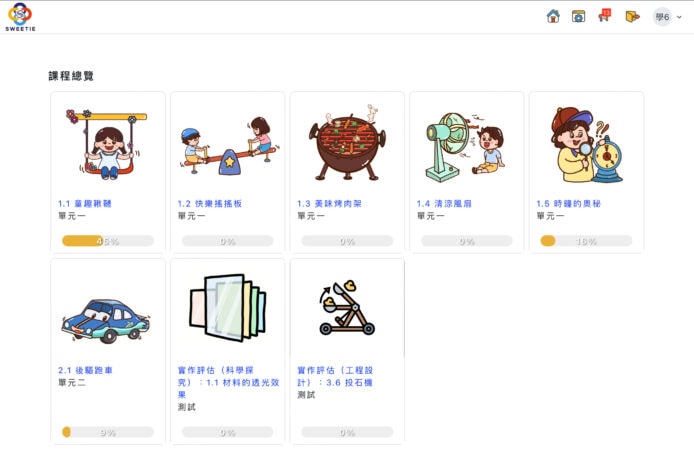
Task: Click the 45% progress bar on course 1.1
Action: click(x=108, y=241)
